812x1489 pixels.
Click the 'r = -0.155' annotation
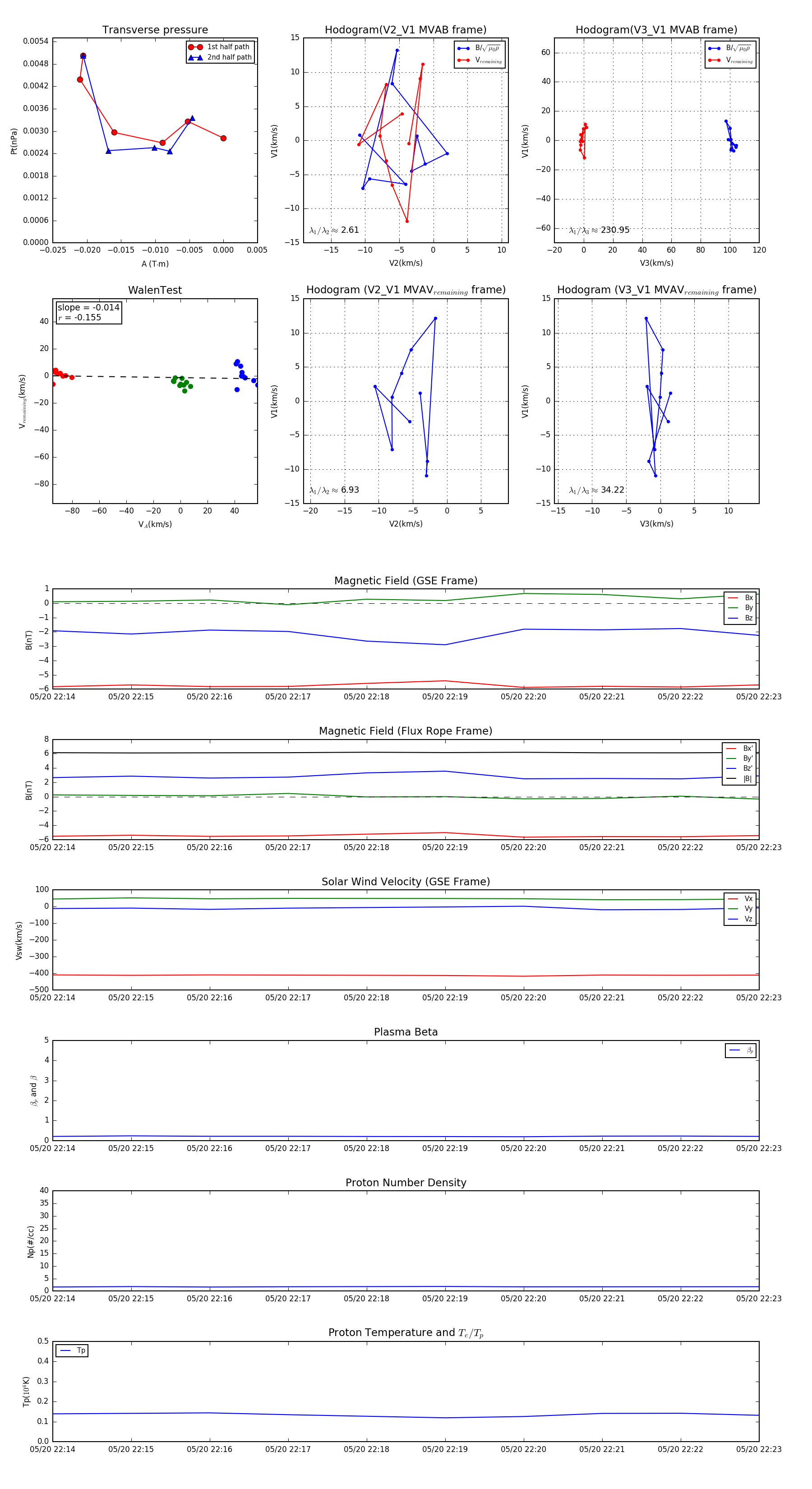[79, 317]
